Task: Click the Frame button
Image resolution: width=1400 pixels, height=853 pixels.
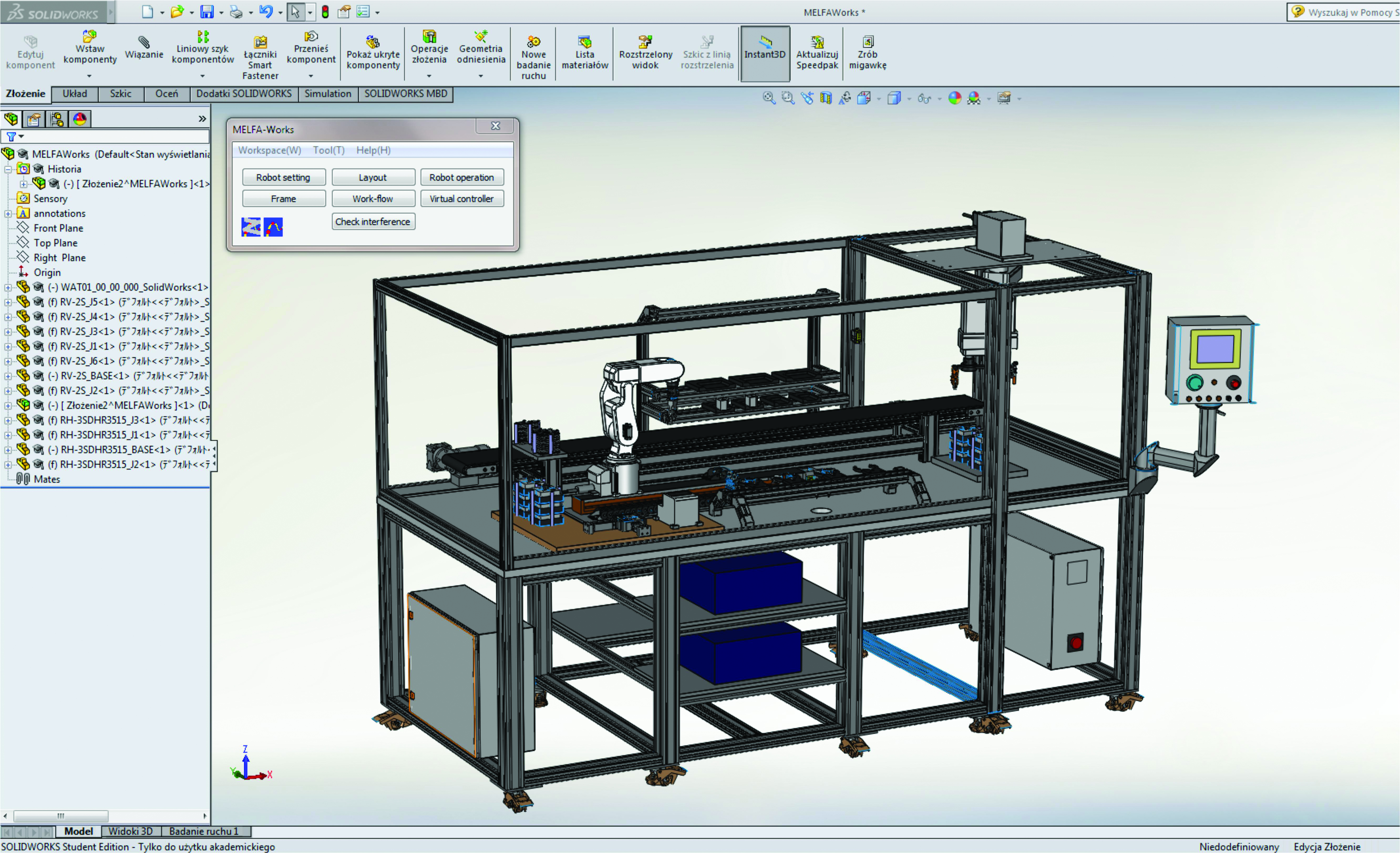Action: coord(284,199)
